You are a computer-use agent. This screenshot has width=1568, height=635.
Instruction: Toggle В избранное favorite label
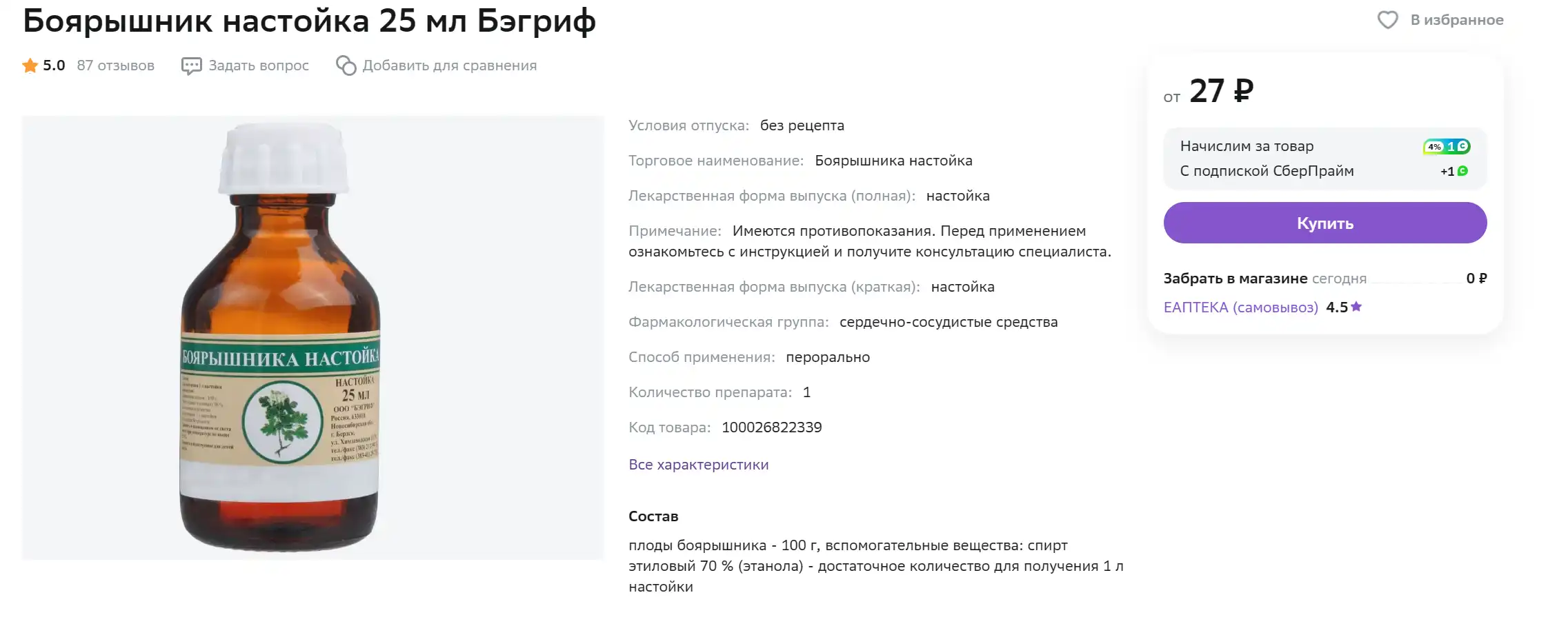tap(1457, 20)
